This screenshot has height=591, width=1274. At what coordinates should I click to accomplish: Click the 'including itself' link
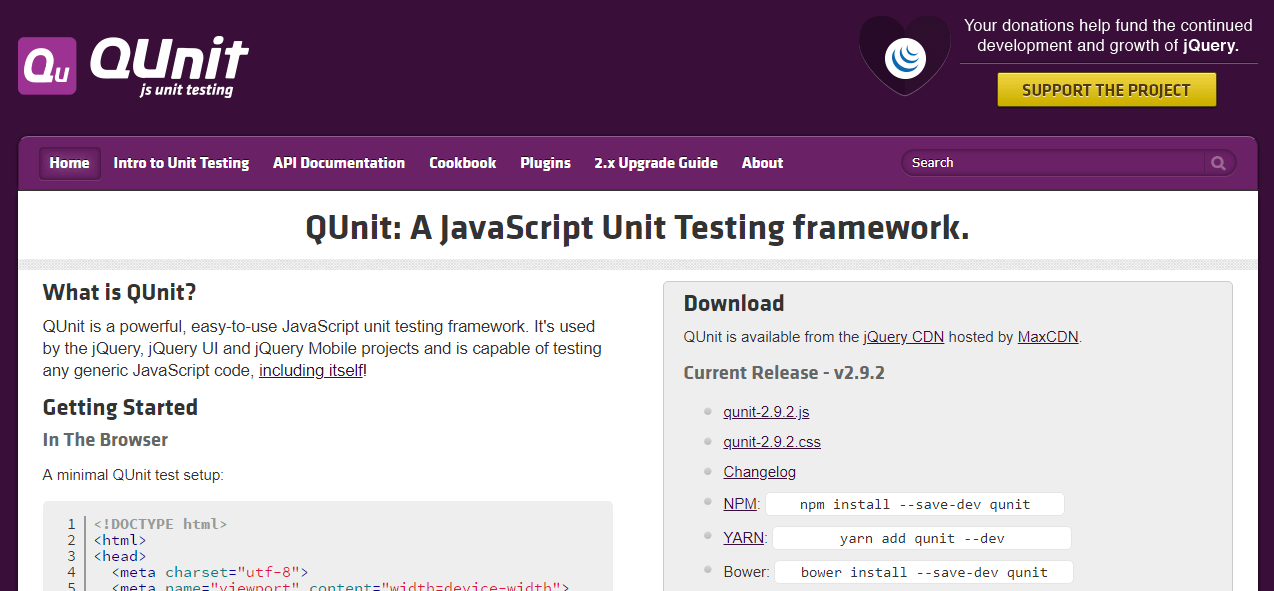(310, 370)
